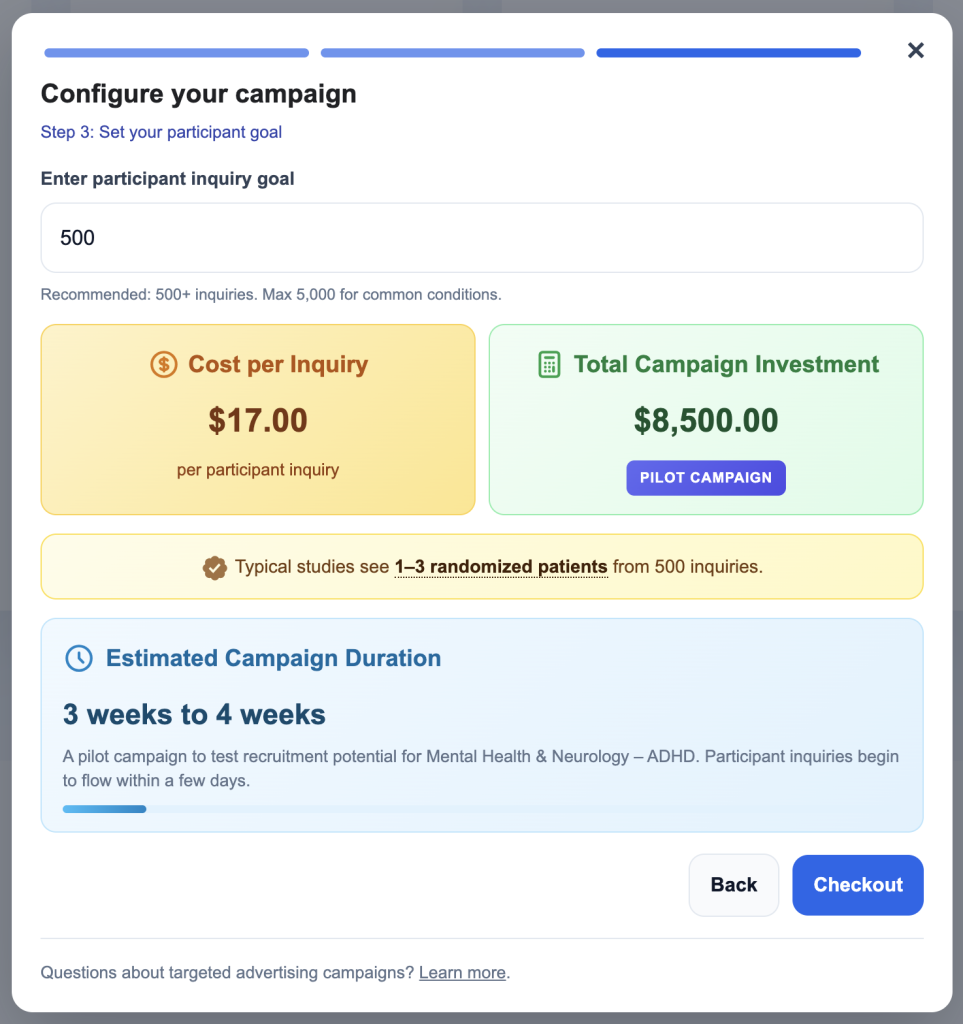Click the second step progress segment
963x1024 pixels.
point(452,52)
